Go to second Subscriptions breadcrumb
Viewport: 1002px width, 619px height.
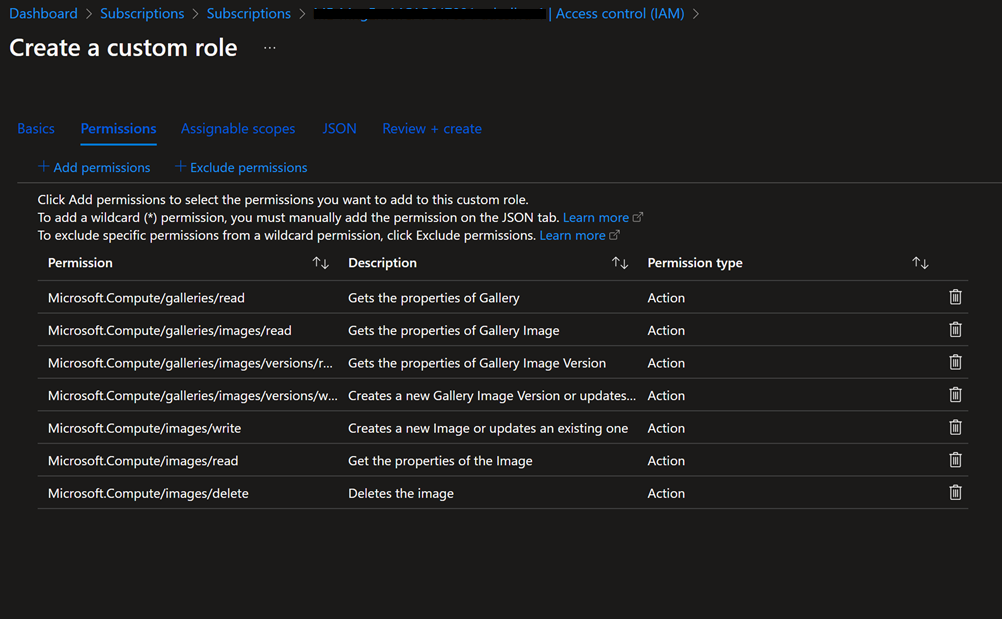[x=249, y=13]
